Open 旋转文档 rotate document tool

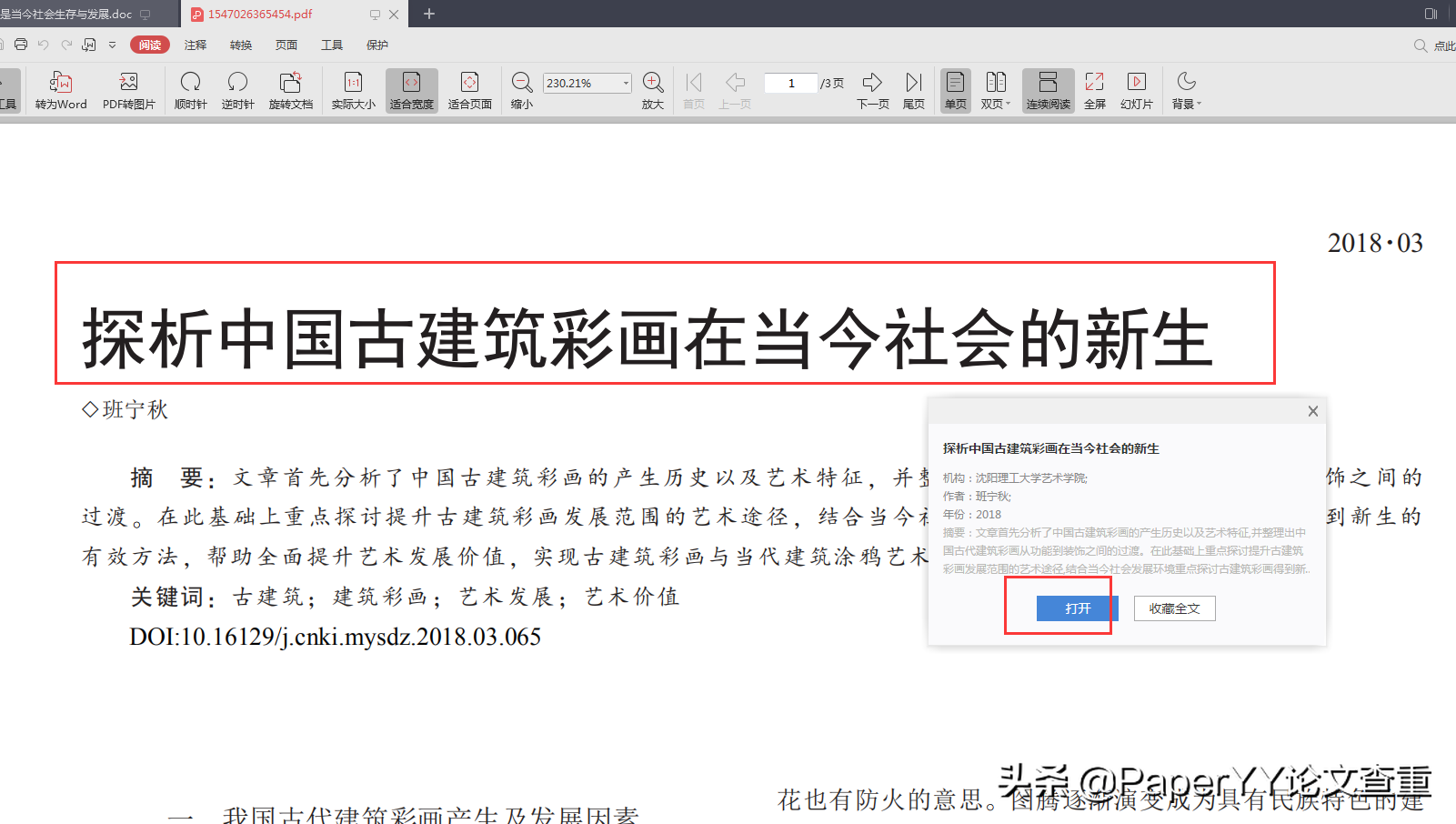coord(291,91)
